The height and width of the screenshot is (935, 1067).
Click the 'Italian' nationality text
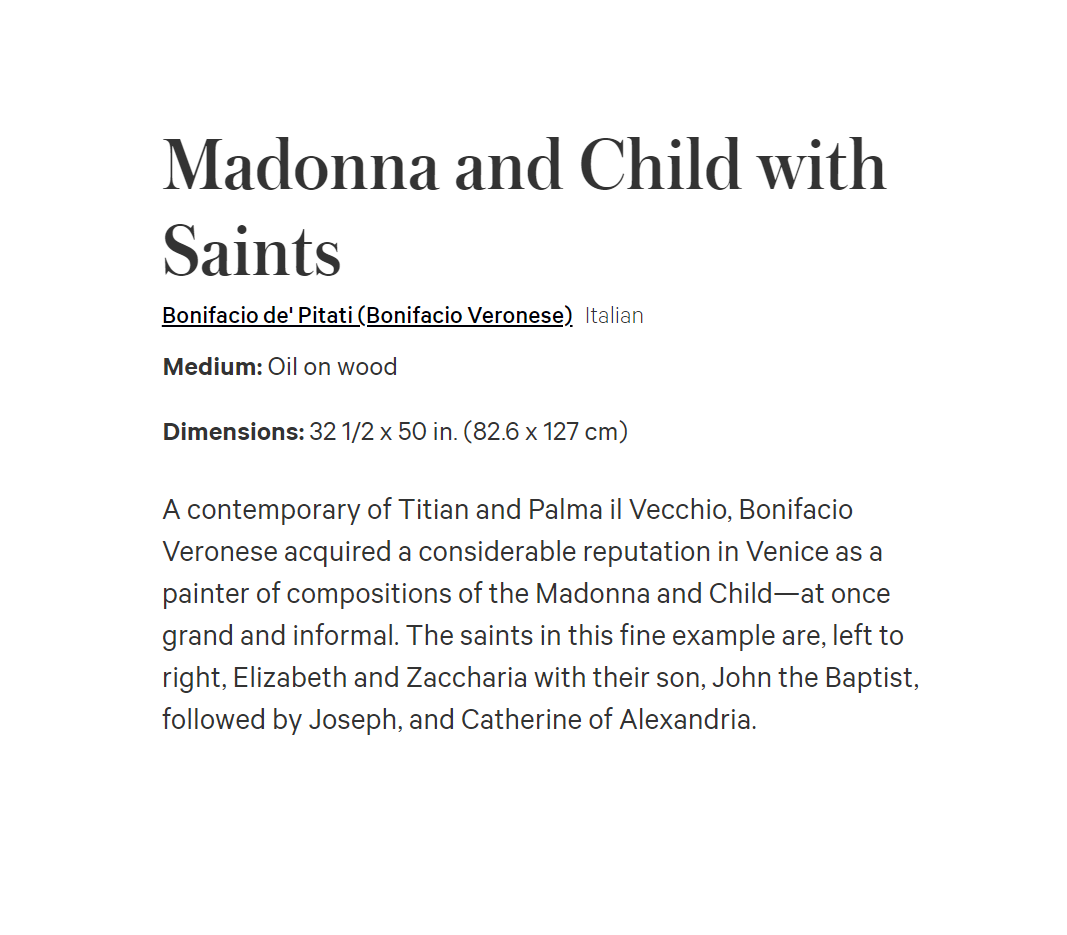(614, 316)
